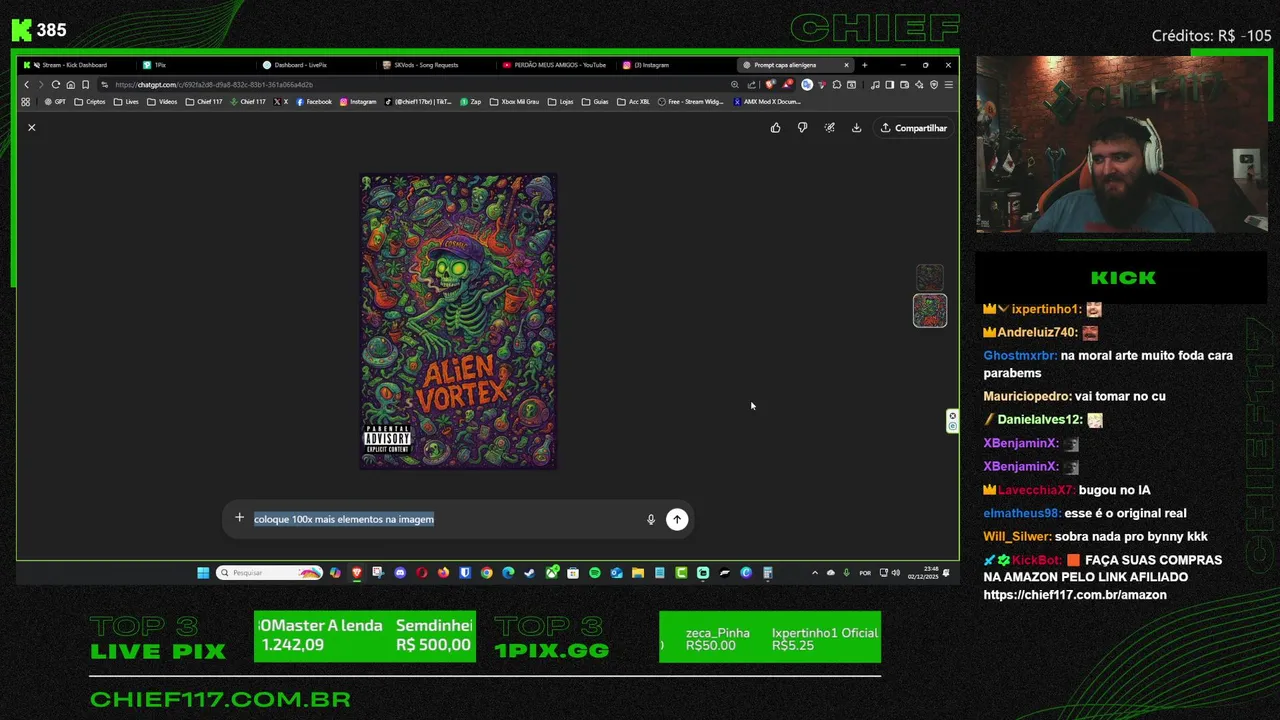Click the Alien Vortex poster image
This screenshot has height=720, width=1280.
pos(458,321)
